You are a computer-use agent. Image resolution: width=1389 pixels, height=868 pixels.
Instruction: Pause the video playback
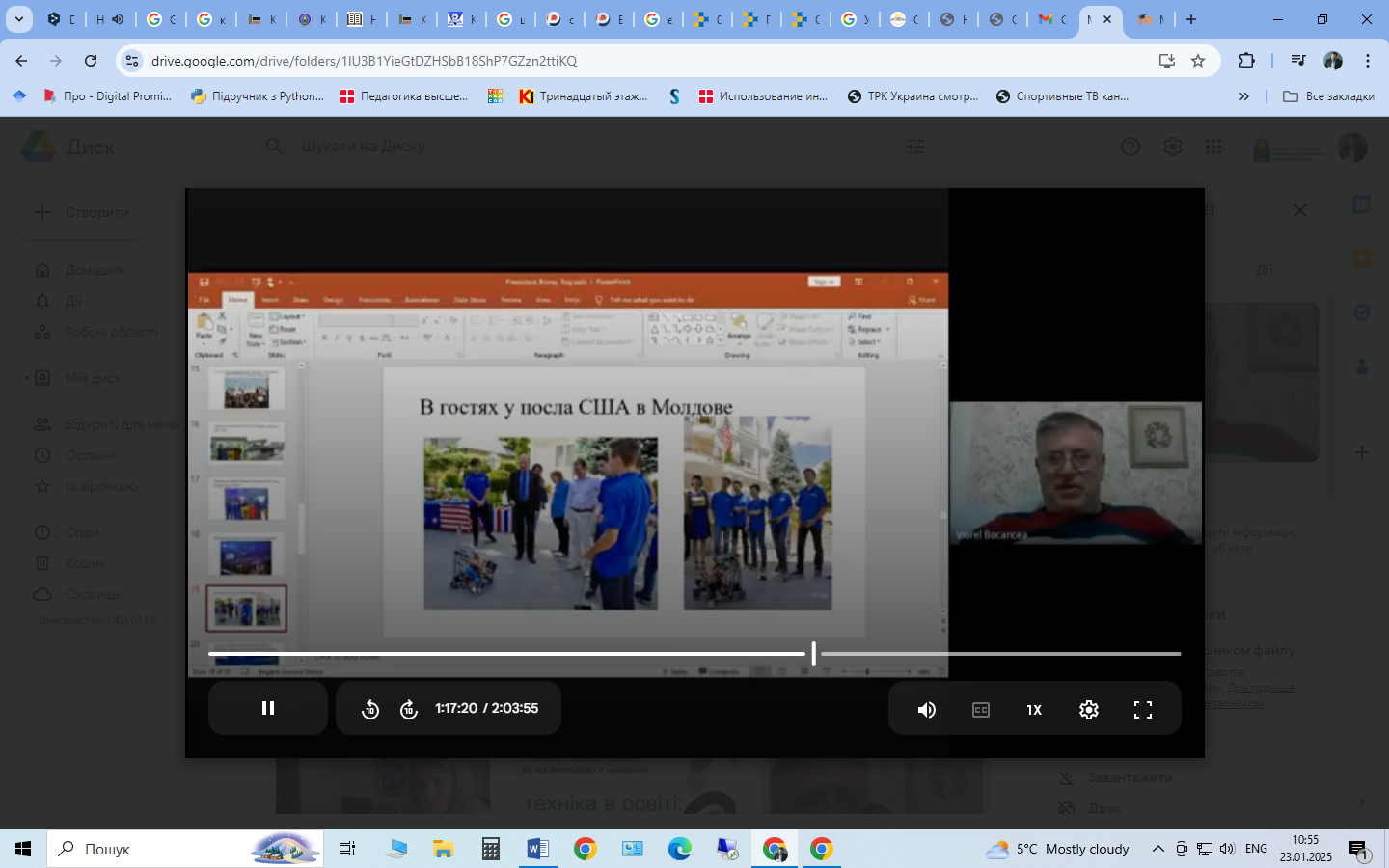[268, 708]
